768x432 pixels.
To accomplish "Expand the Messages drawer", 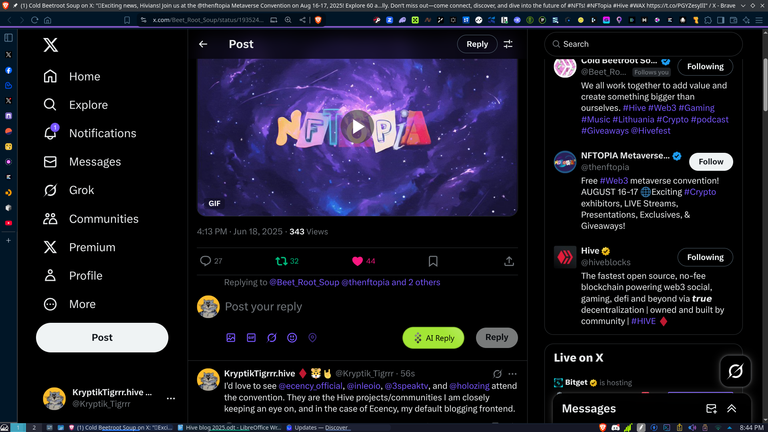I will pos(732,408).
